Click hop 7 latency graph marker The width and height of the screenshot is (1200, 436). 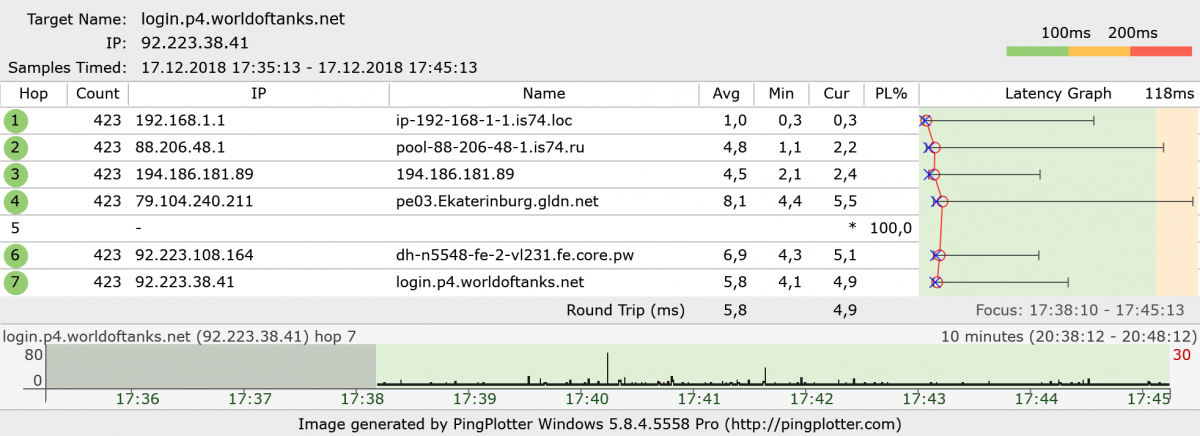click(x=936, y=282)
